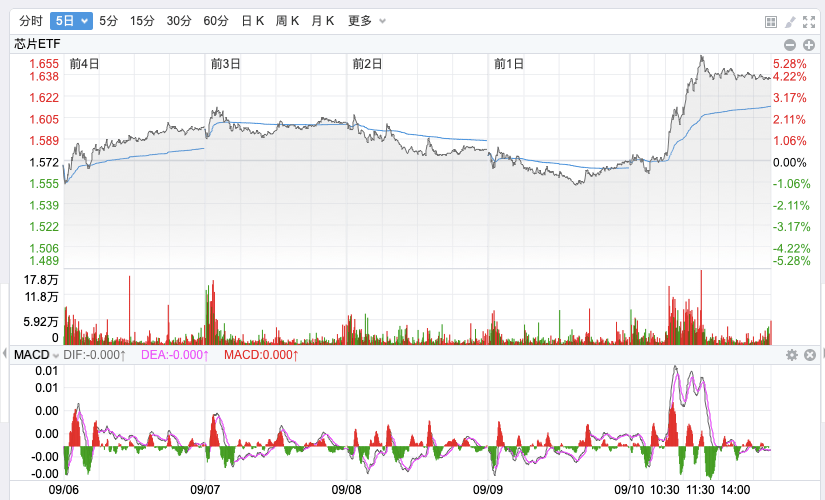Open the 更多 dropdown menu
The image size is (825, 500).
click(x=367, y=21)
